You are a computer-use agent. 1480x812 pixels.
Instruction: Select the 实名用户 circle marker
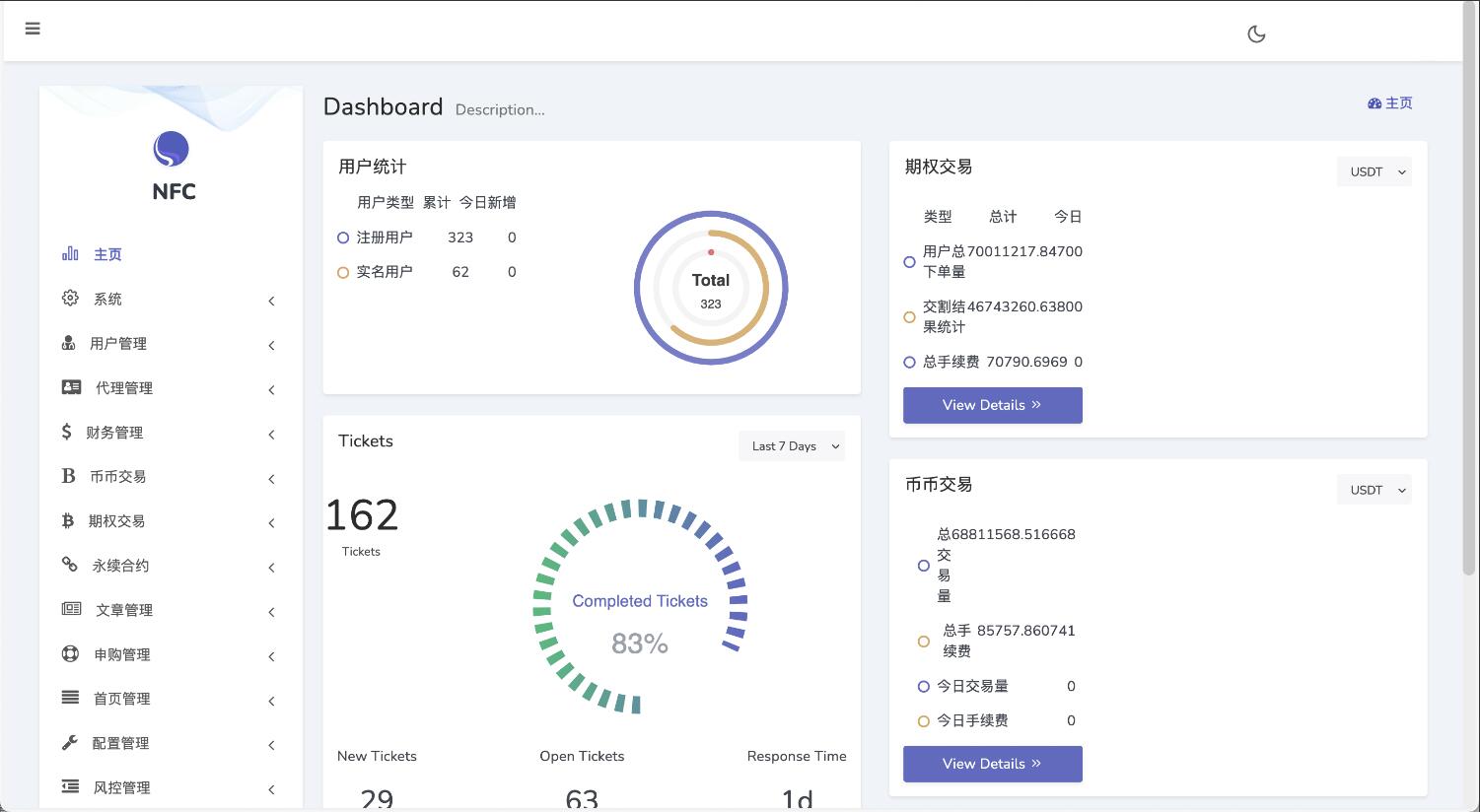coord(343,272)
